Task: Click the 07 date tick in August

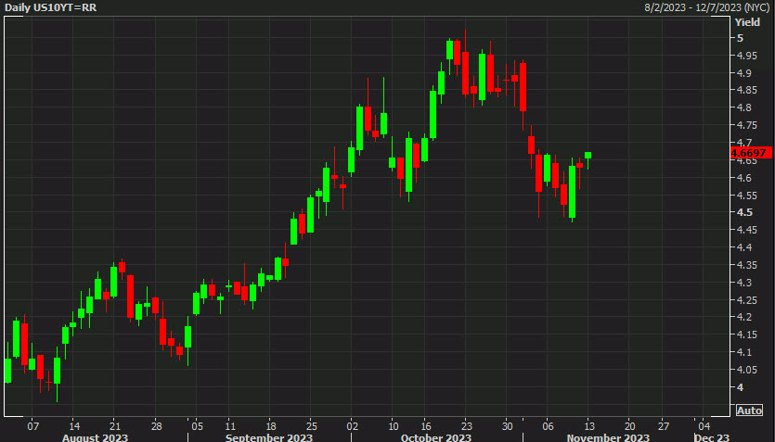Action: pos(33,424)
